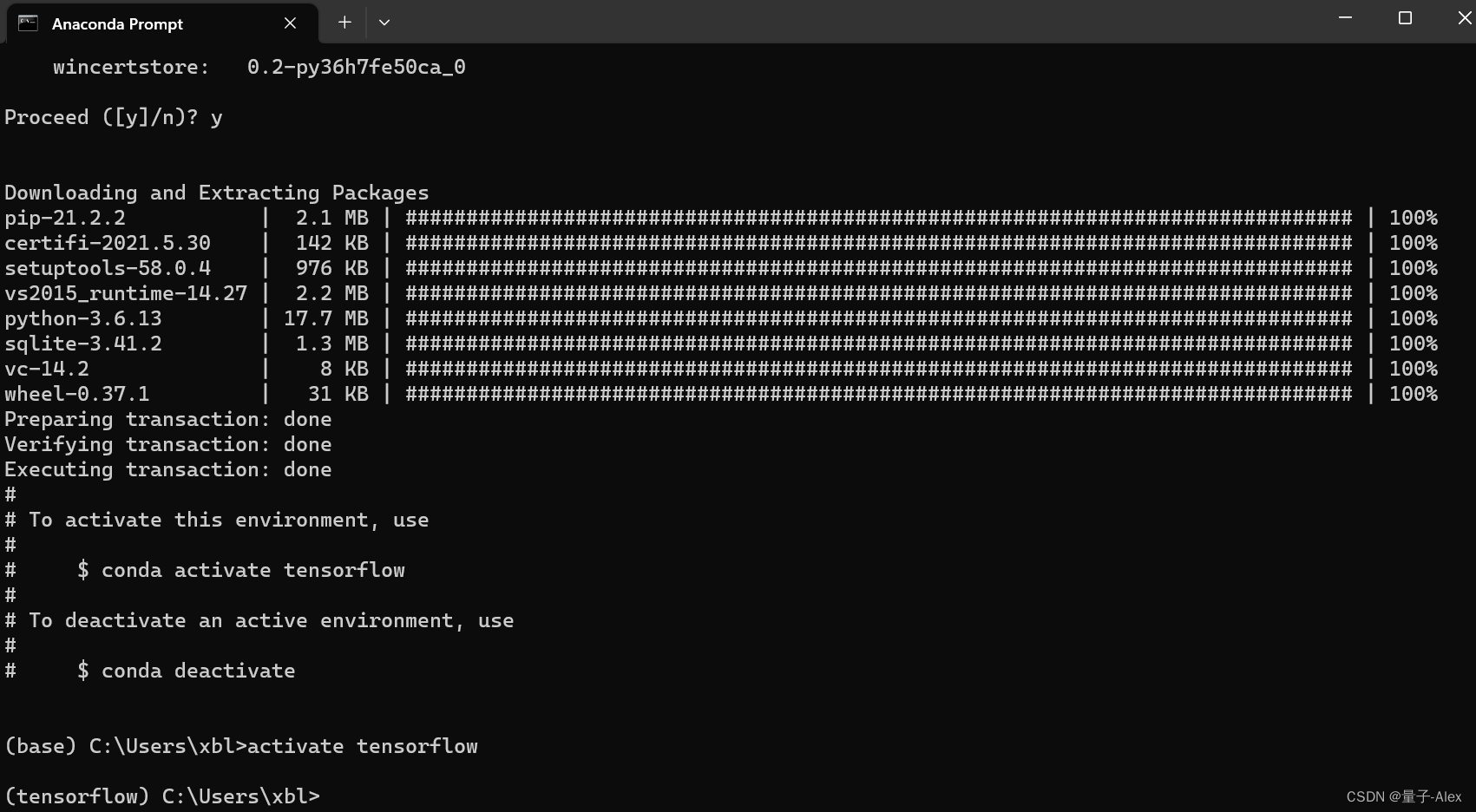Screen dimensions: 1476x812
Task: Click the Downloading and Extracting Packages heading
Action: pos(216,192)
